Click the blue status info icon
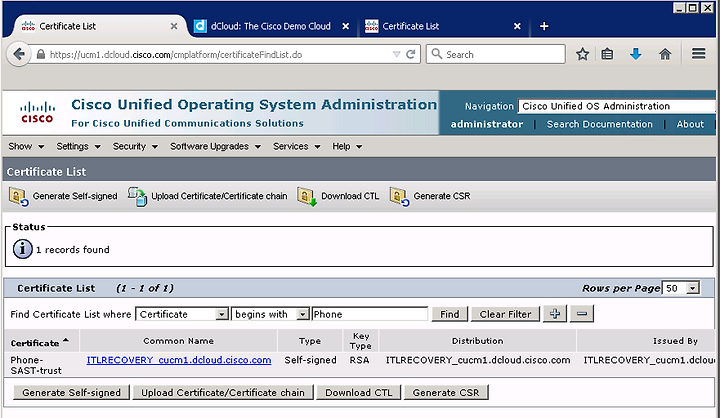The height and width of the screenshot is (418, 720). pyautogui.click(x=22, y=249)
